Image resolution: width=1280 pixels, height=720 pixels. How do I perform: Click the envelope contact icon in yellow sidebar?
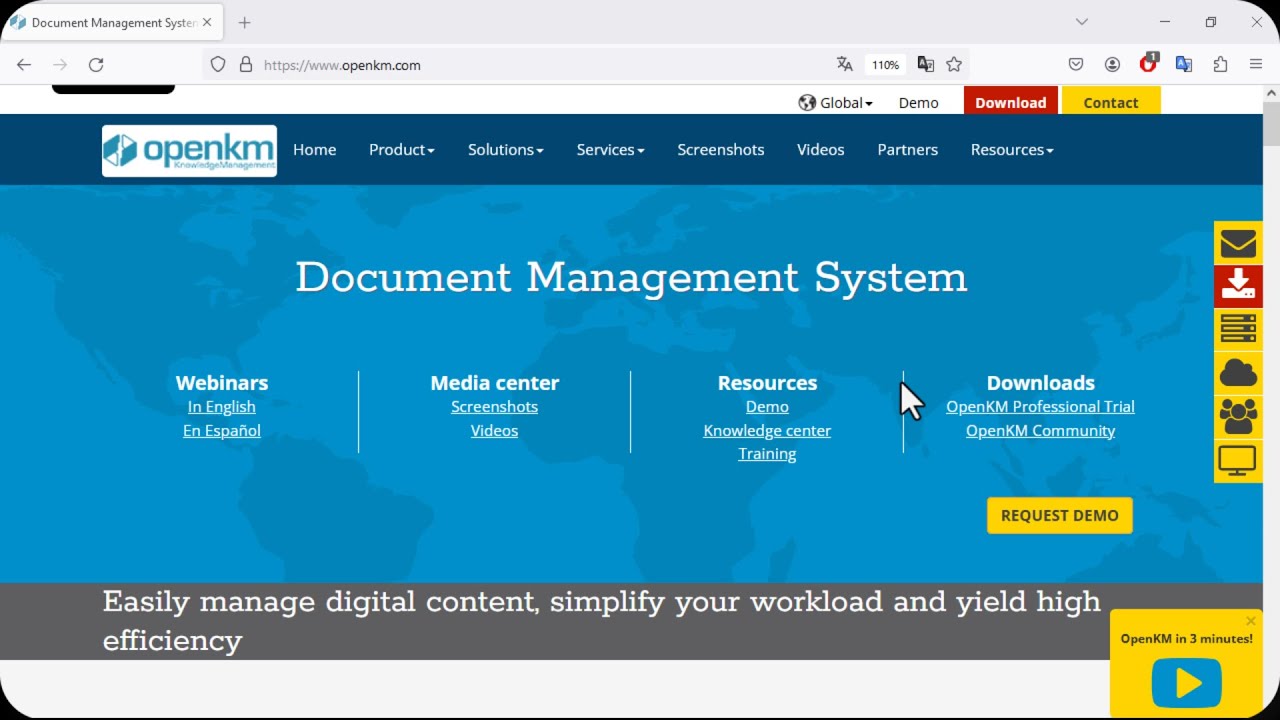tap(1238, 243)
